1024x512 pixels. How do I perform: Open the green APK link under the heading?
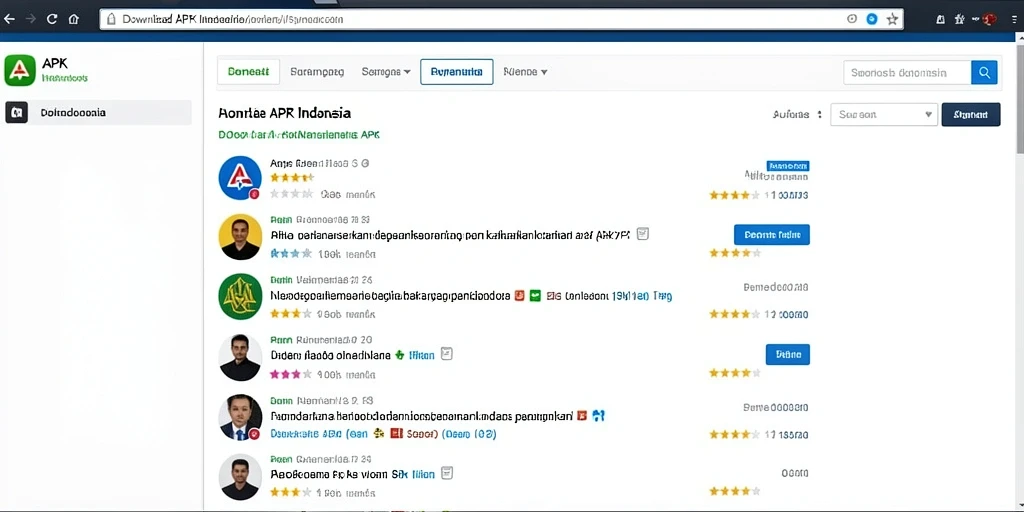pos(299,135)
